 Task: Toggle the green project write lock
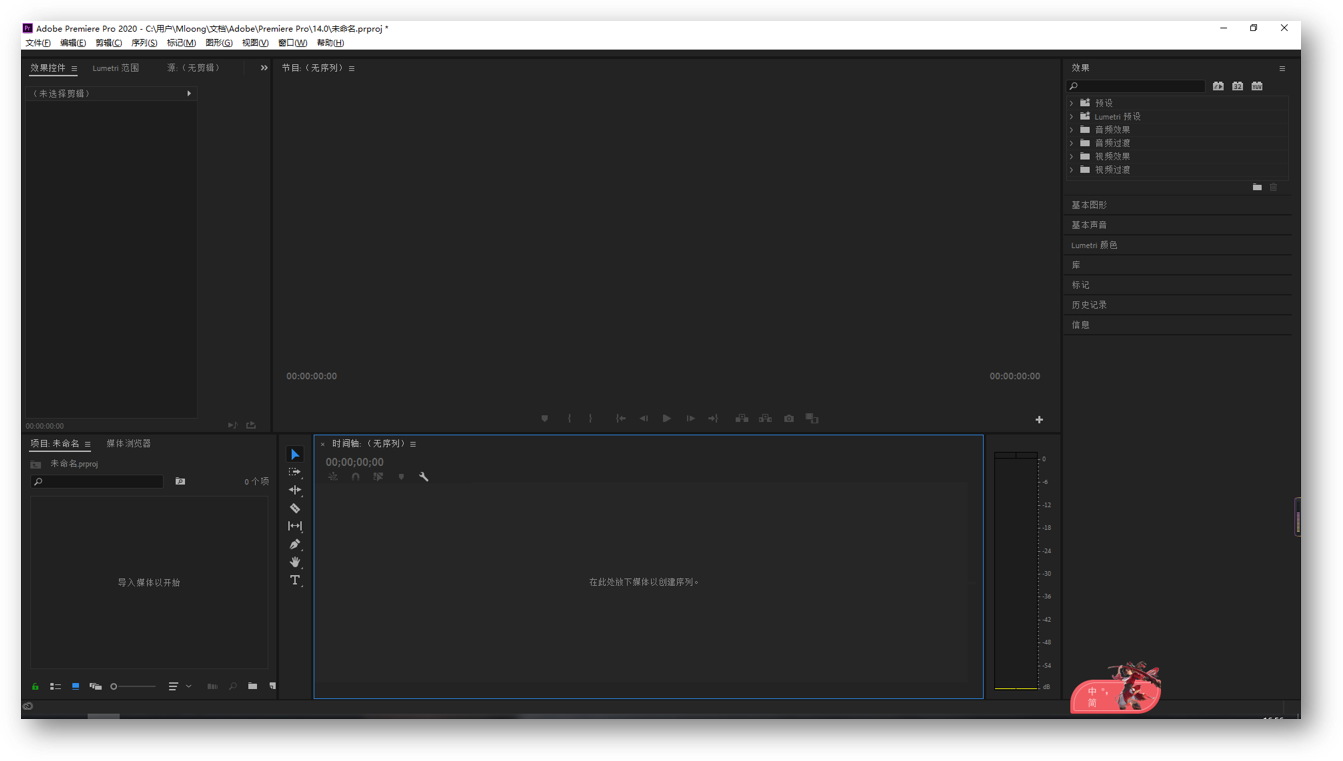click(35, 686)
